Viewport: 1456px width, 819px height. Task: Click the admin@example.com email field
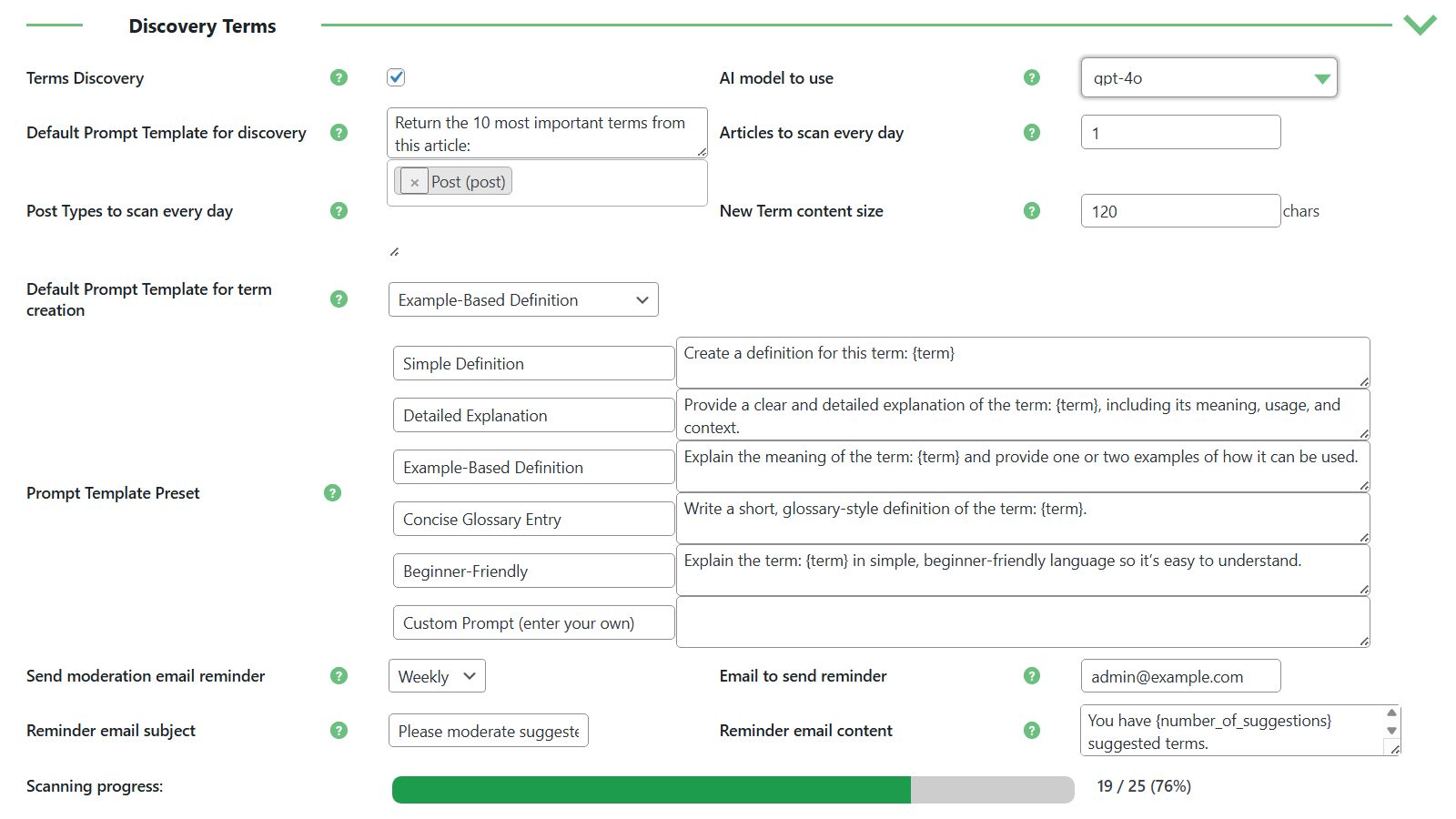pyautogui.click(x=1180, y=676)
